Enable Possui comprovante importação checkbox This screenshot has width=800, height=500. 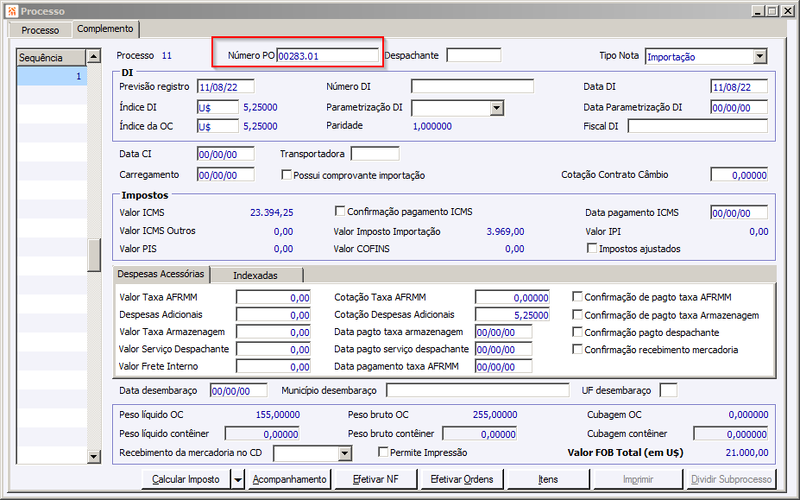[286, 175]
